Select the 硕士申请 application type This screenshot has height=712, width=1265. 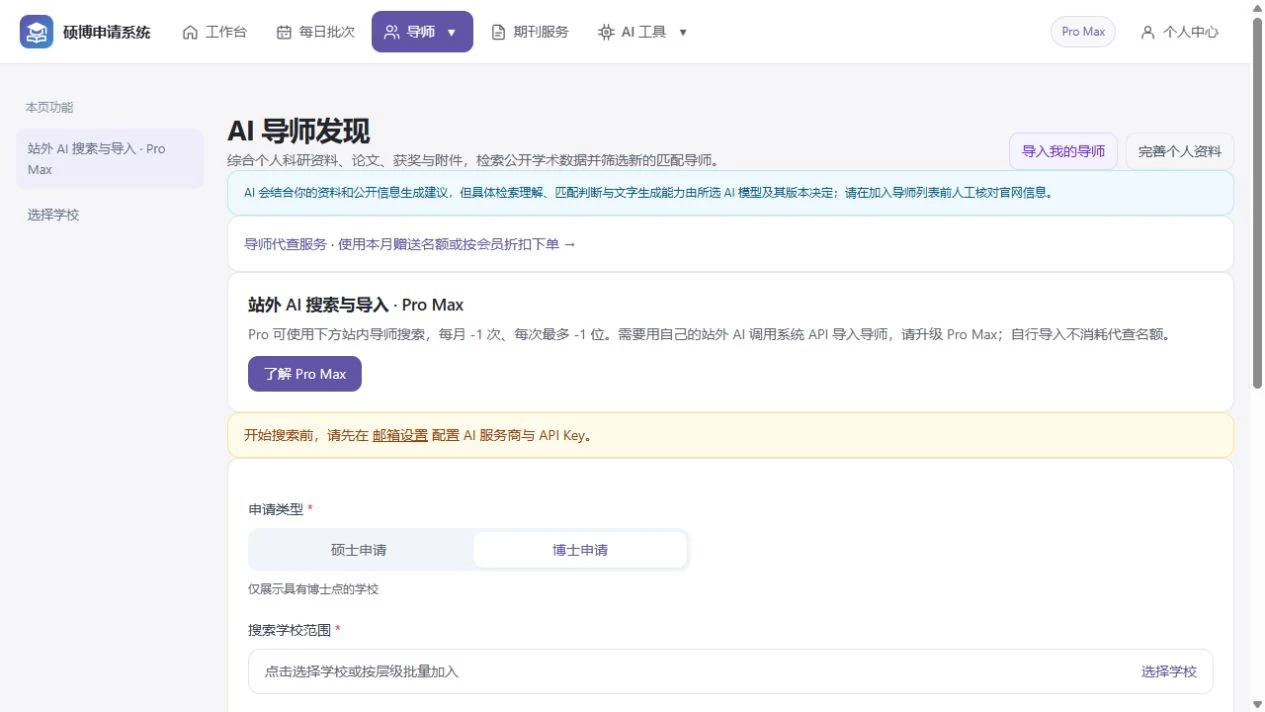[359, 550]
